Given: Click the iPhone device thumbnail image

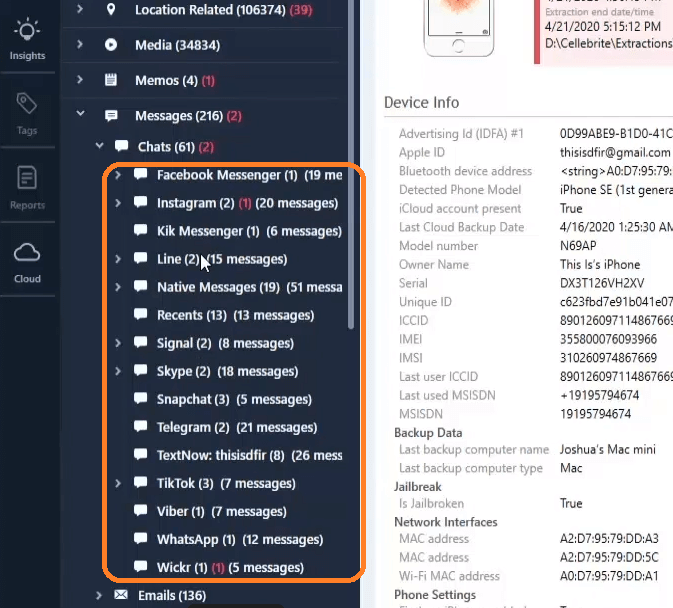Looking at the screenshot, I should pos(458,27).
